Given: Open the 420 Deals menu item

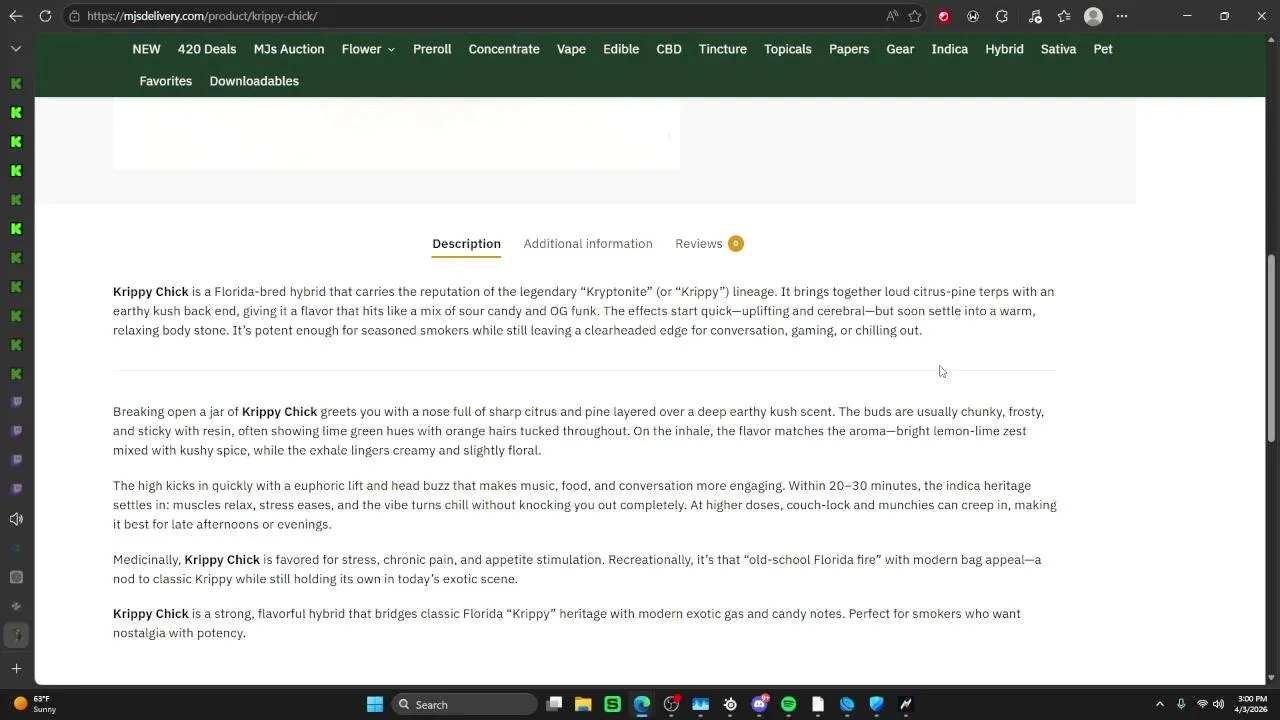Looking at the screenshot, I should 207,49.
